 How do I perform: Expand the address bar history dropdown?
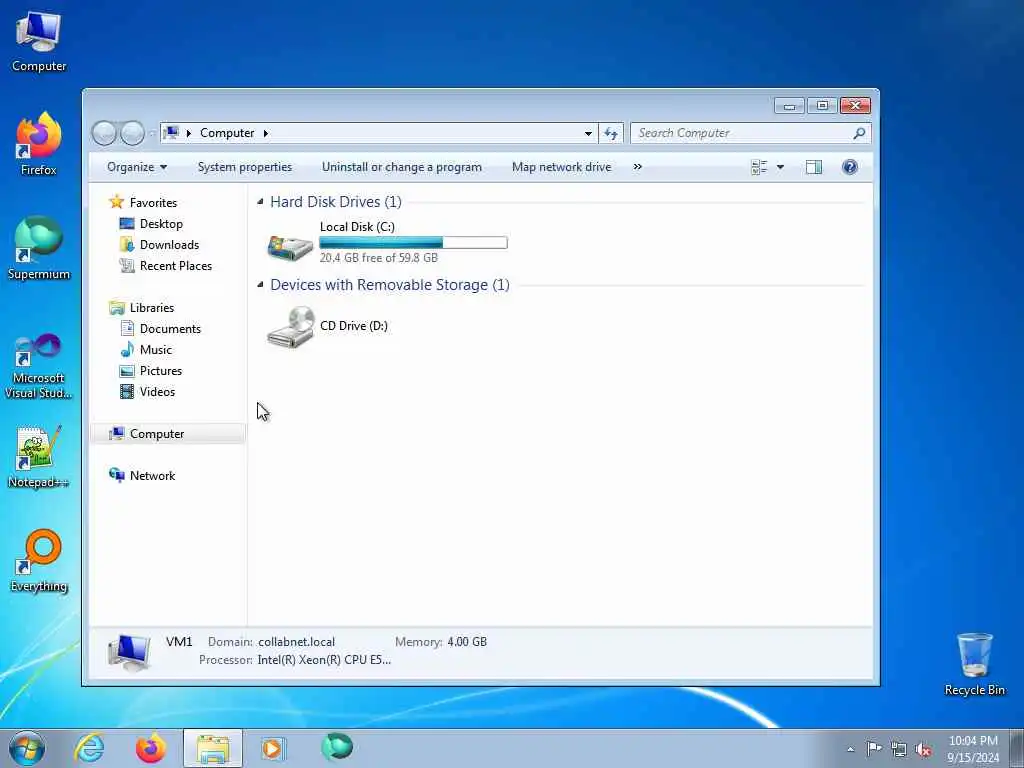[588, 133]
